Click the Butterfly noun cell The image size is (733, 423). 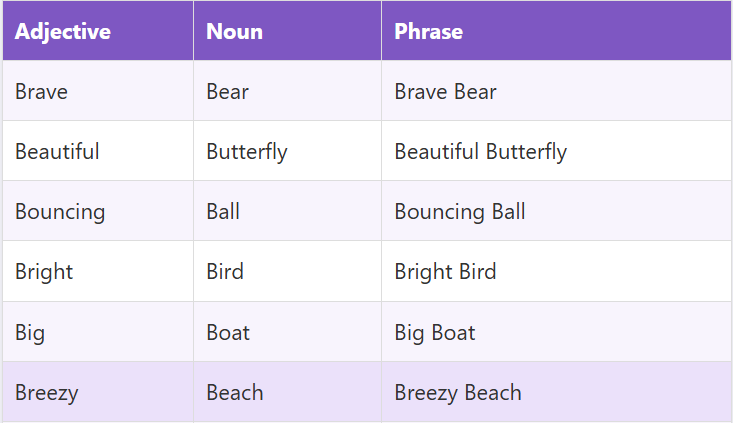(246, 152)
